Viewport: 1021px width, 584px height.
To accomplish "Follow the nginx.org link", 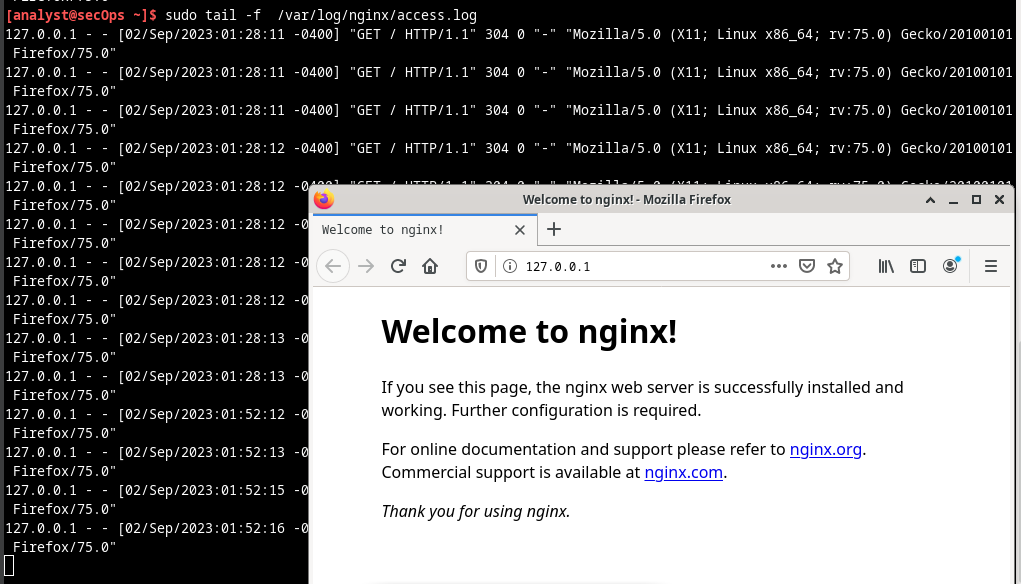I will click(825, 449).
